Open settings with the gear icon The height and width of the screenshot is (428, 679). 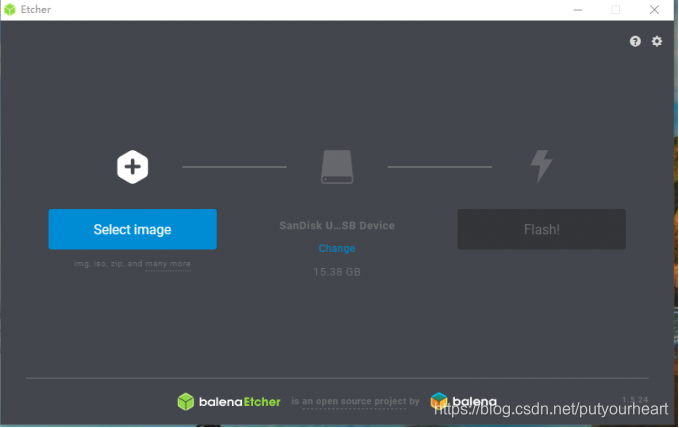tap(657, 41)
